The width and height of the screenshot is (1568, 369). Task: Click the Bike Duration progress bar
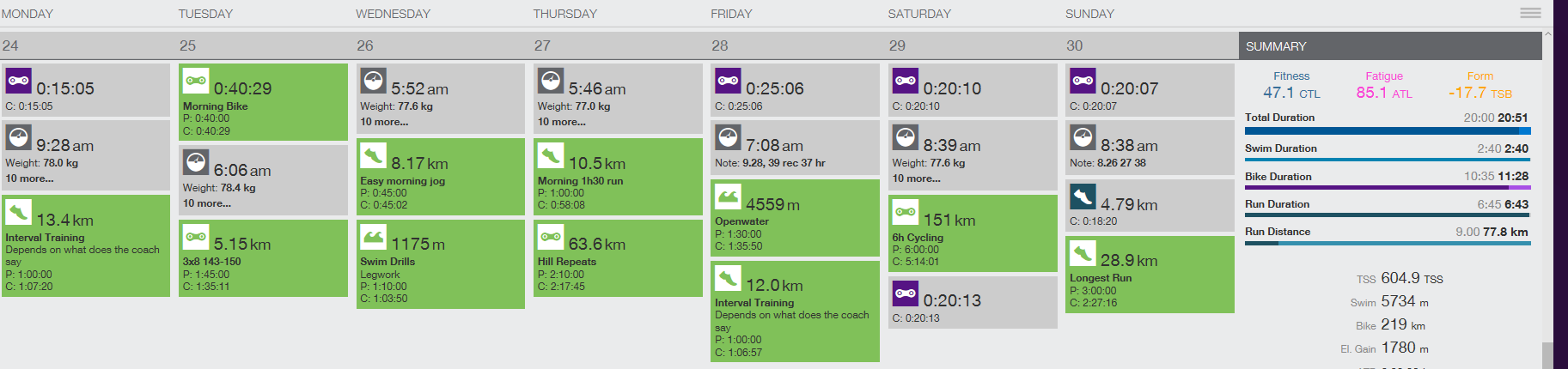1387,187
